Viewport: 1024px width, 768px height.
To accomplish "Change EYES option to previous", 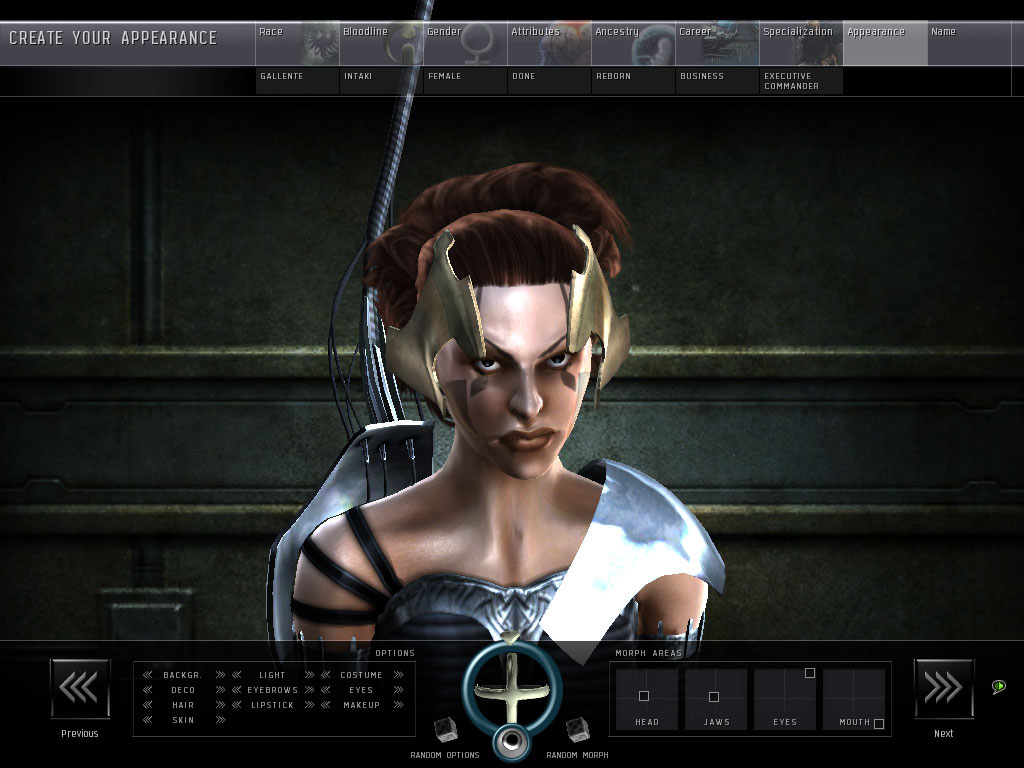I will tap(325, 690).
